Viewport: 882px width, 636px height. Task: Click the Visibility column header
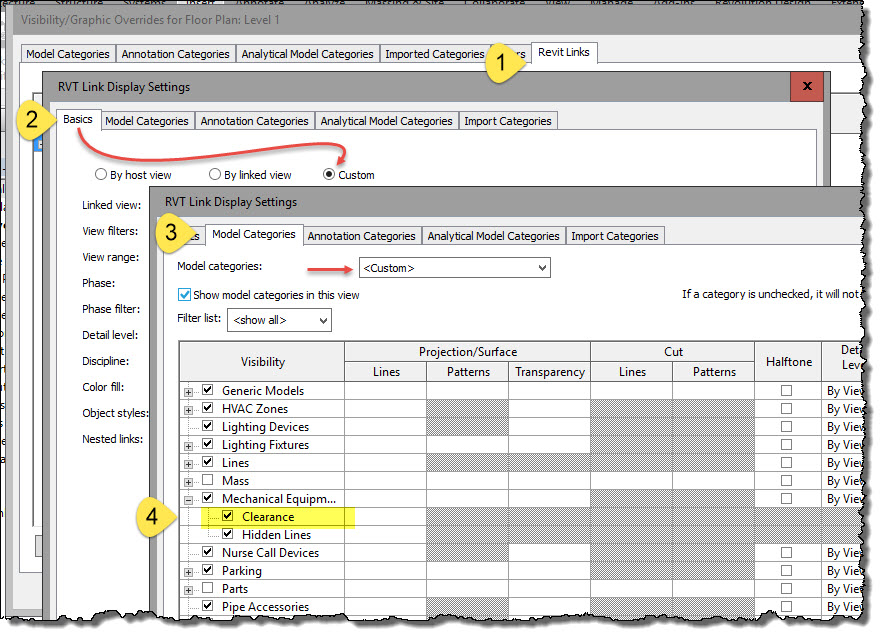(x=262, y=362)
